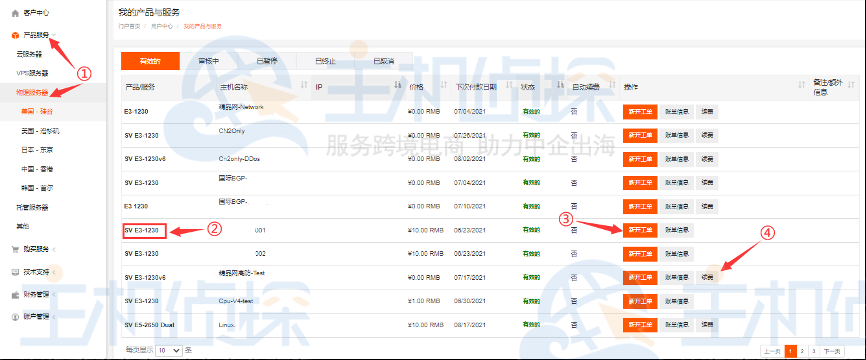Select 日本 - 东京 location

click(x=37, y=150)
